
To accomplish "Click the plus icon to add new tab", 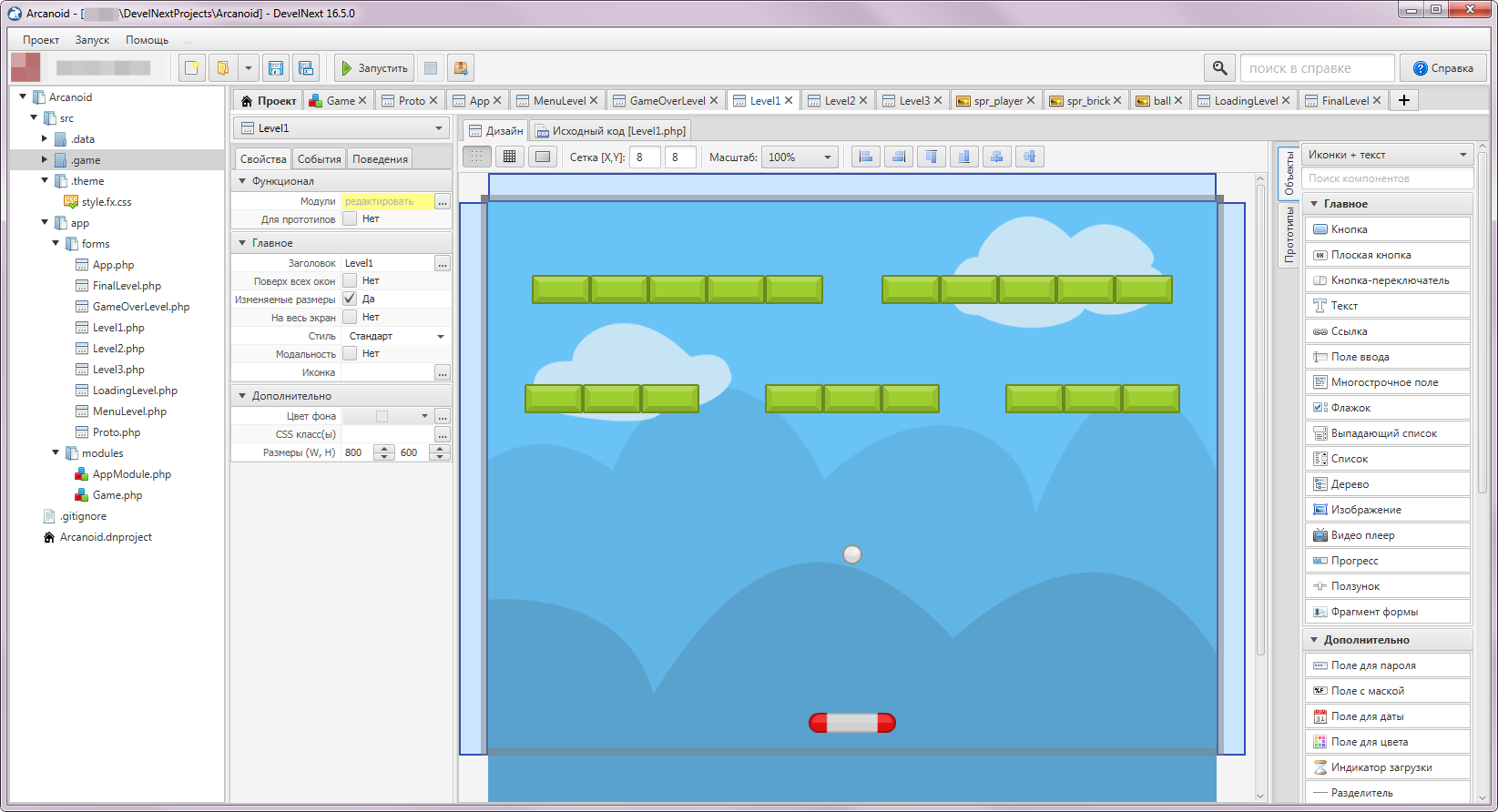I will (1404, 100).
